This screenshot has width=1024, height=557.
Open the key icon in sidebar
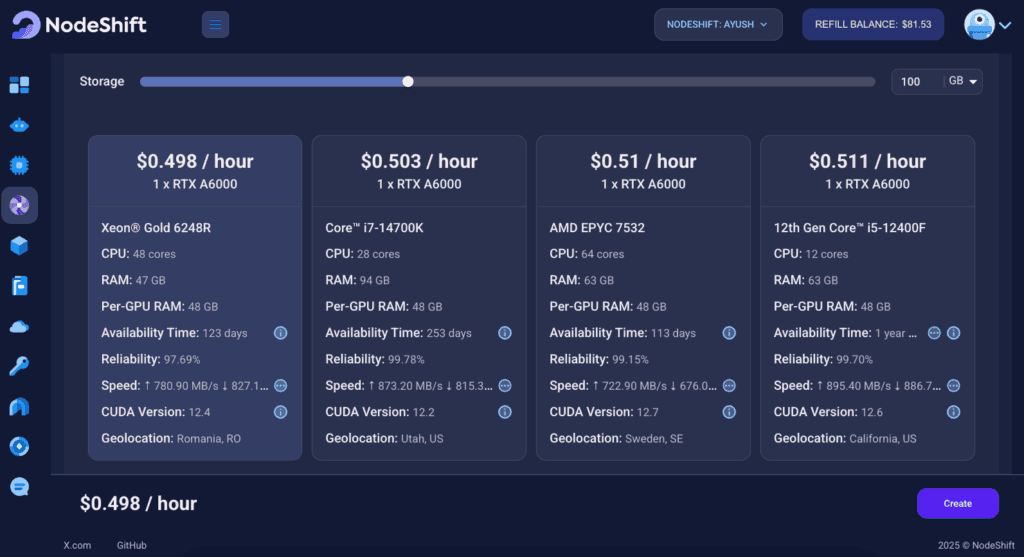click(19, 366)
